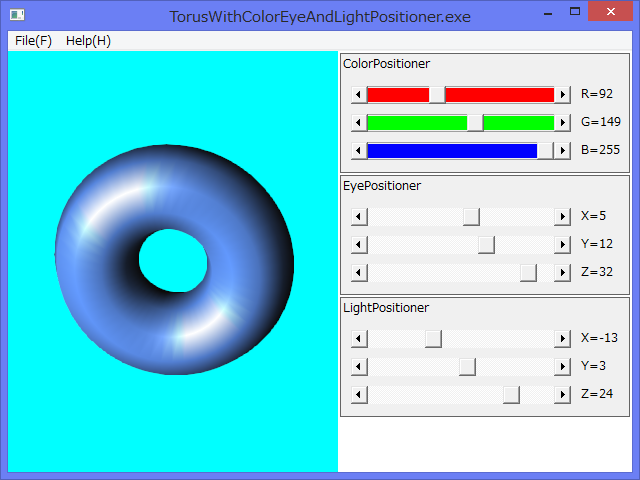This screenshot has height=480, width=640.
Task: Click the LightPositioner X slider thumb
Action: click(433, 339)
